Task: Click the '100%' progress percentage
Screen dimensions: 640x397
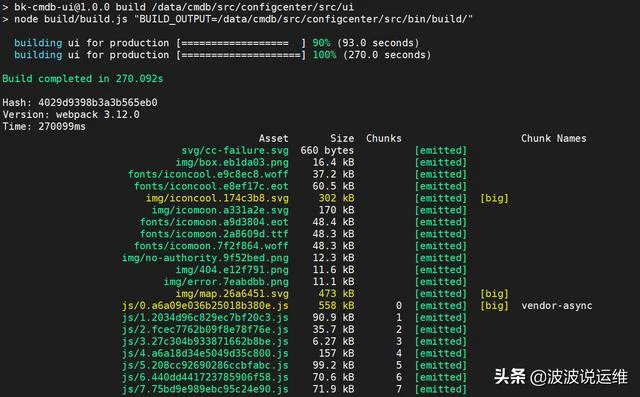Action: click(324, 55)
